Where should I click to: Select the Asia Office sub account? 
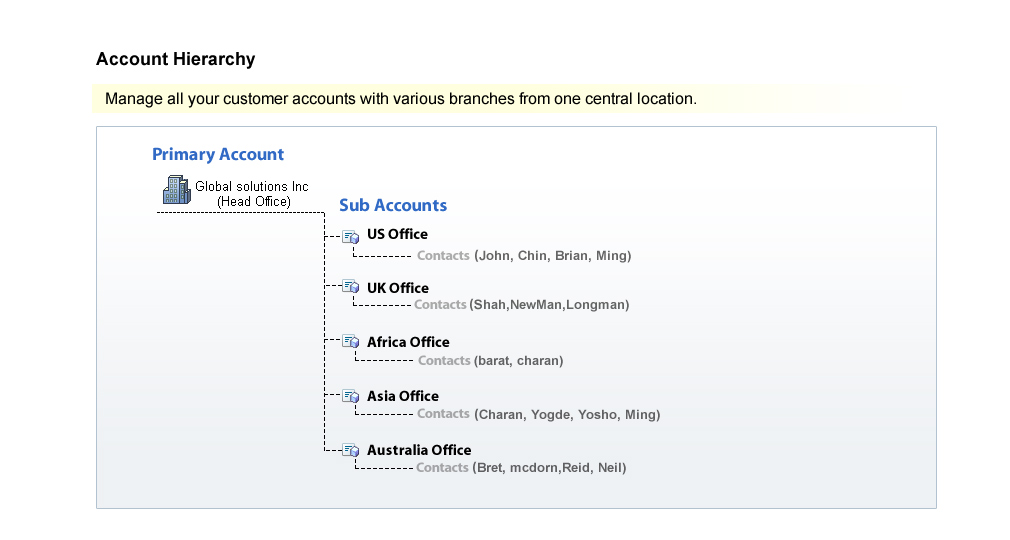403,396
